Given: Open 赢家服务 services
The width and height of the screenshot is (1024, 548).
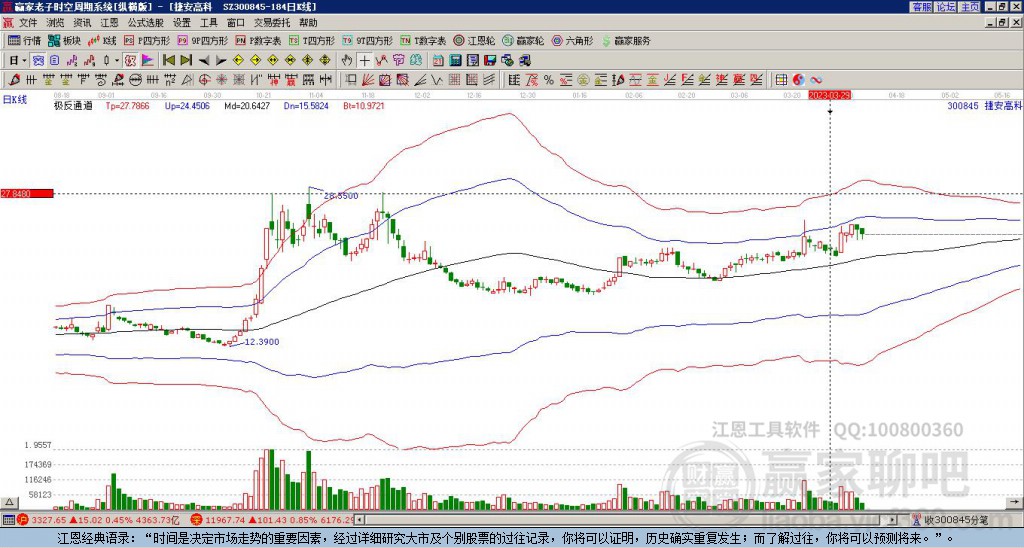Looking at the screenshot, I should click(x=626, y=40).
